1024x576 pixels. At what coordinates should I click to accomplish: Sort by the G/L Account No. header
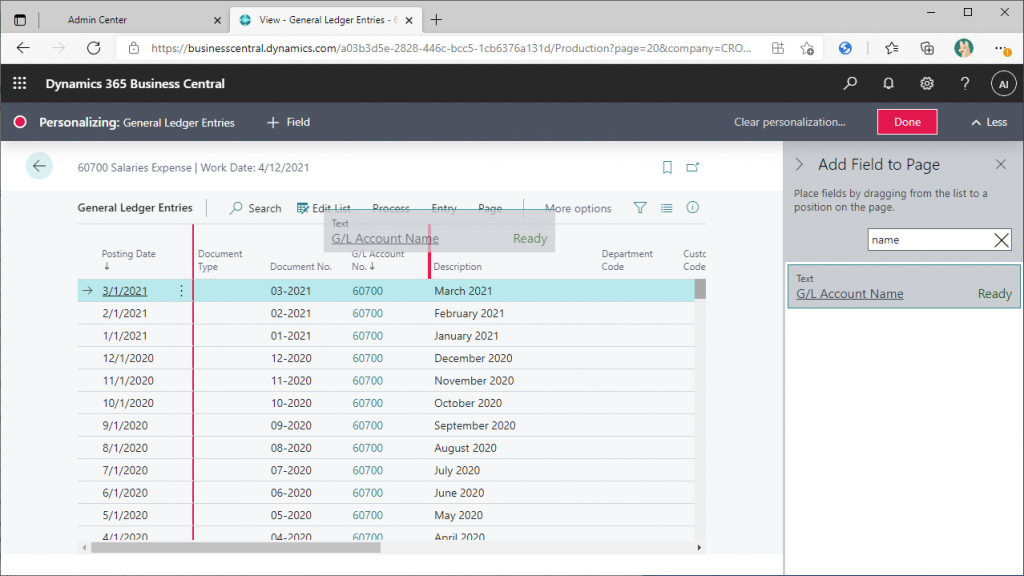(377, 260)
